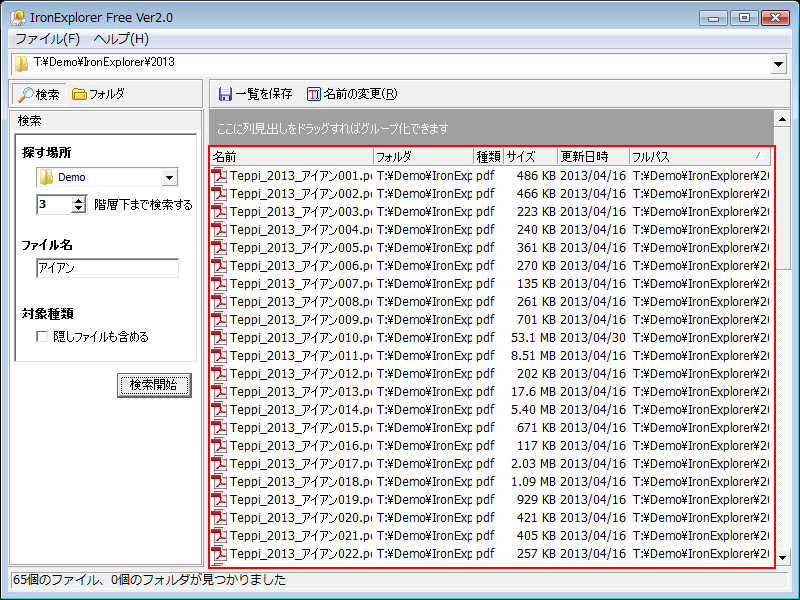Click PDF icon of Teppi_2013_アイアン007
The image size is (800, 600).
coord(219,284)
